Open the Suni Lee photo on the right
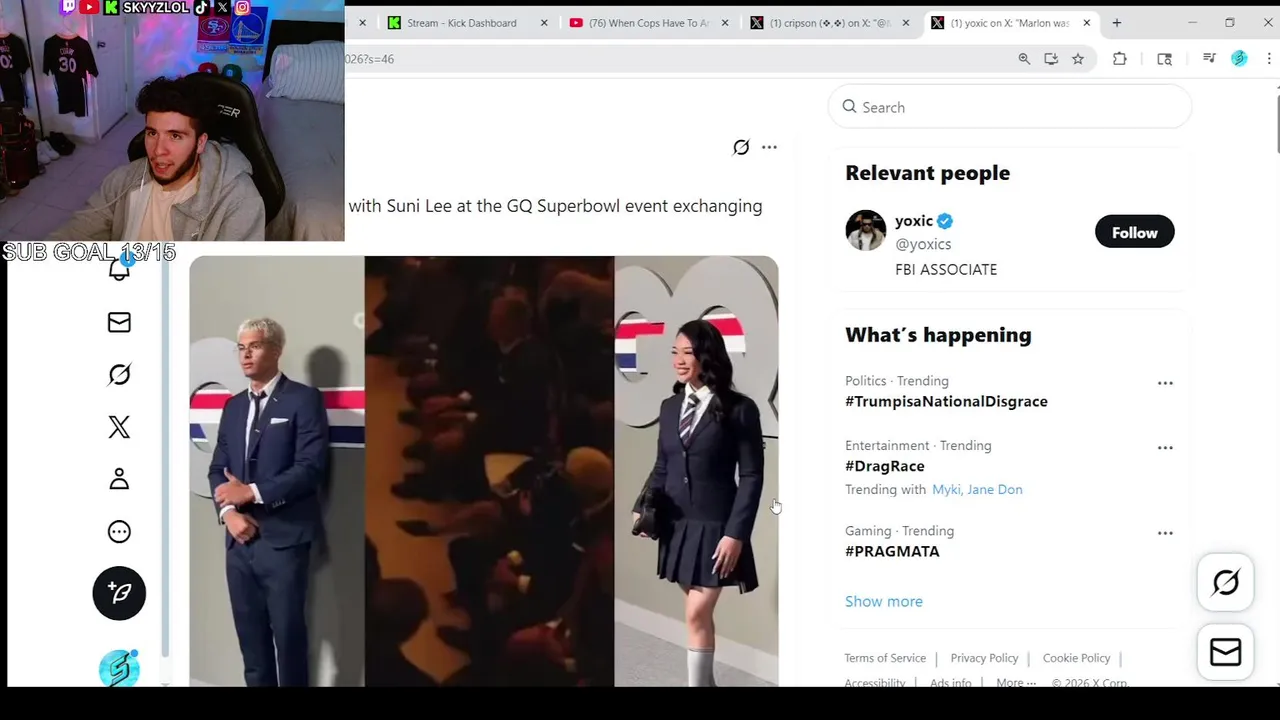 [x=696, y=471]
